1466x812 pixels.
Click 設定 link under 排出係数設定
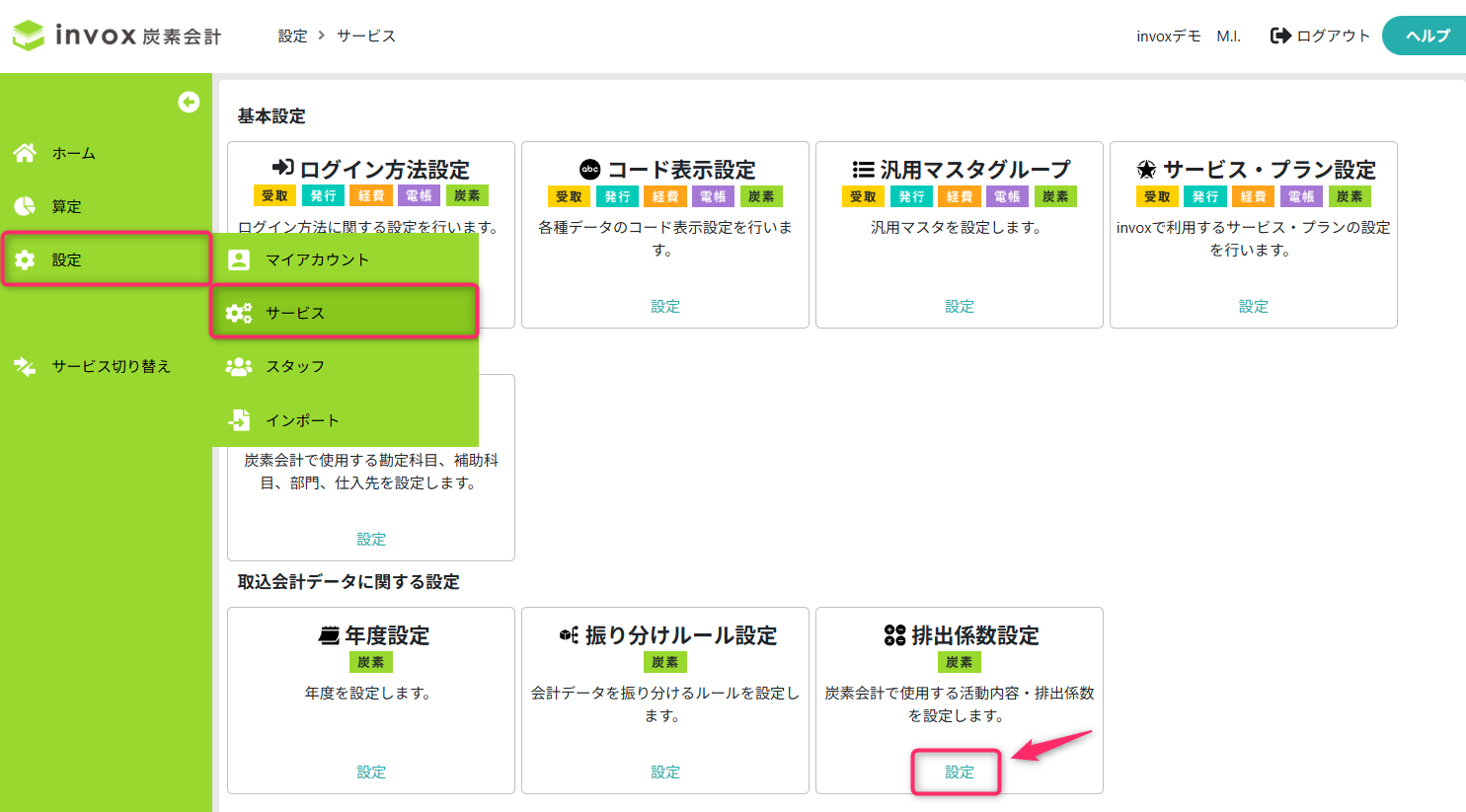click(960, 772)
